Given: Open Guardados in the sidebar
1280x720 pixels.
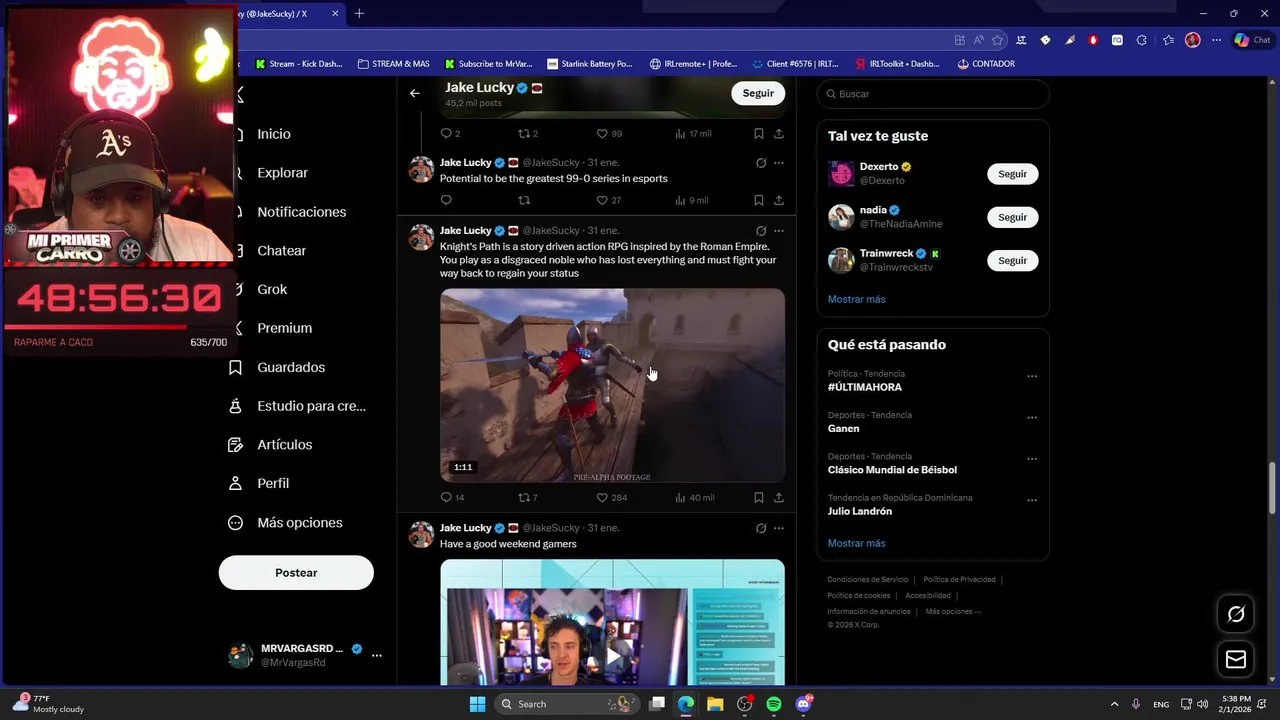Looking at the screenshot, I should click(x=291, y=367).
